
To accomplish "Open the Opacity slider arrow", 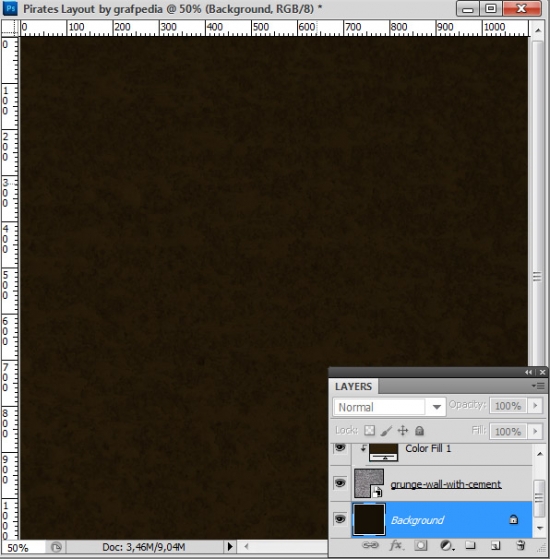I will click(535, 406).
